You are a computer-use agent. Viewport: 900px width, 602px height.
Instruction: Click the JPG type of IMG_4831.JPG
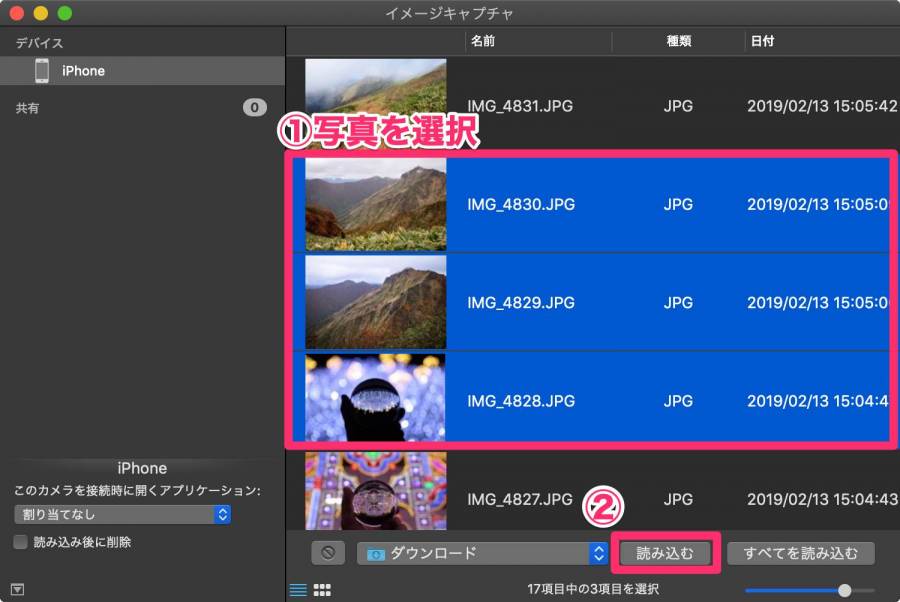coord(678,106)
